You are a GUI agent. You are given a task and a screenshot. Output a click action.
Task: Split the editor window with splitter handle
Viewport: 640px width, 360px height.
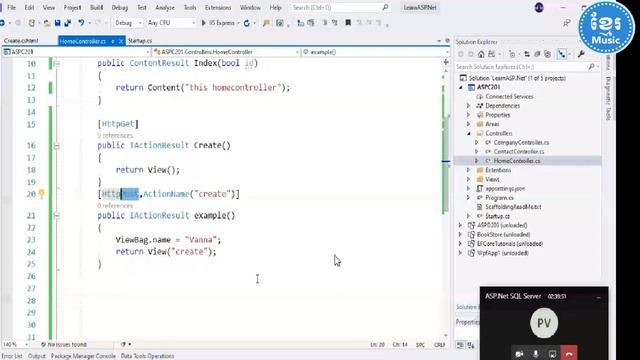(x=446, y=62)
